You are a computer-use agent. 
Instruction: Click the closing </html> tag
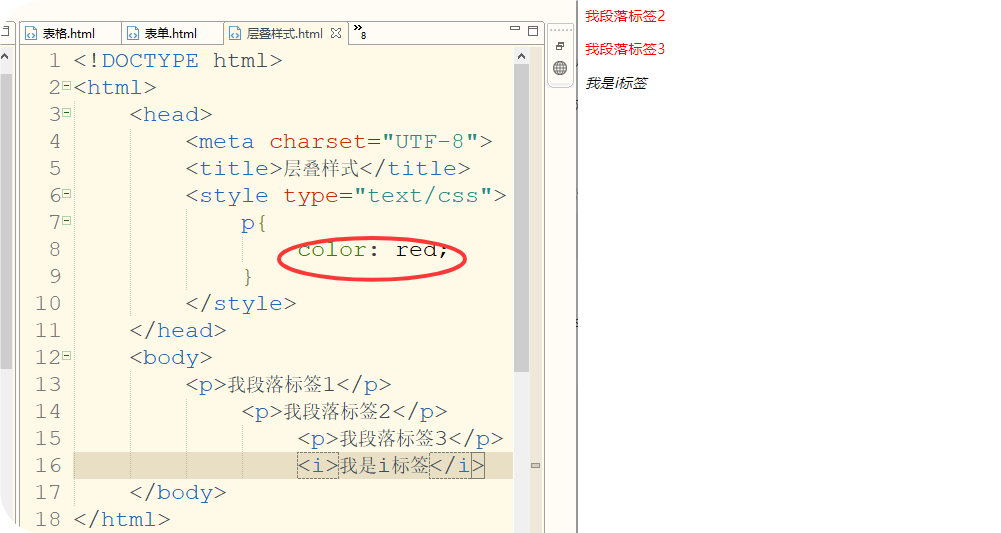[x=122, y=520]
